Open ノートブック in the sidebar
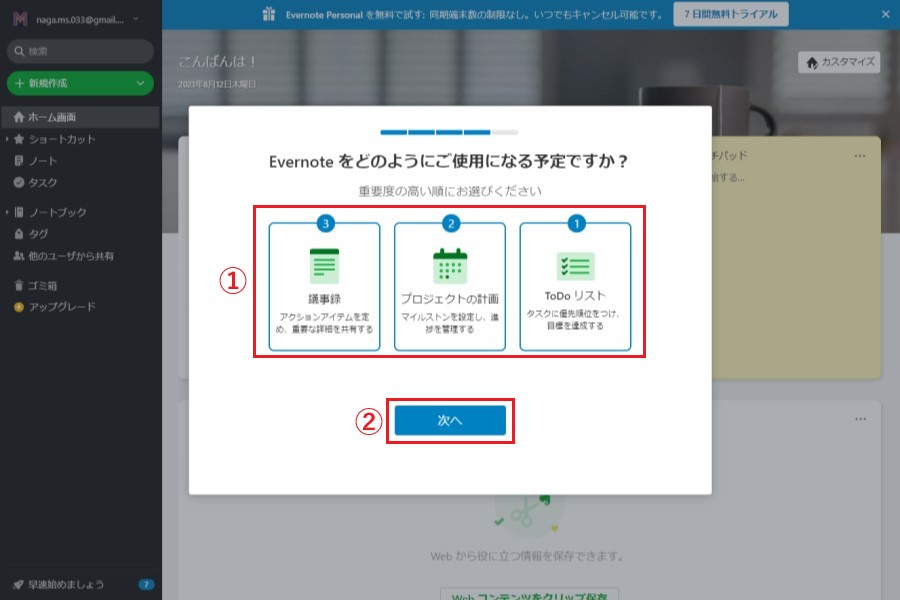The image size is (900, 600). click(x=57, y=212)
